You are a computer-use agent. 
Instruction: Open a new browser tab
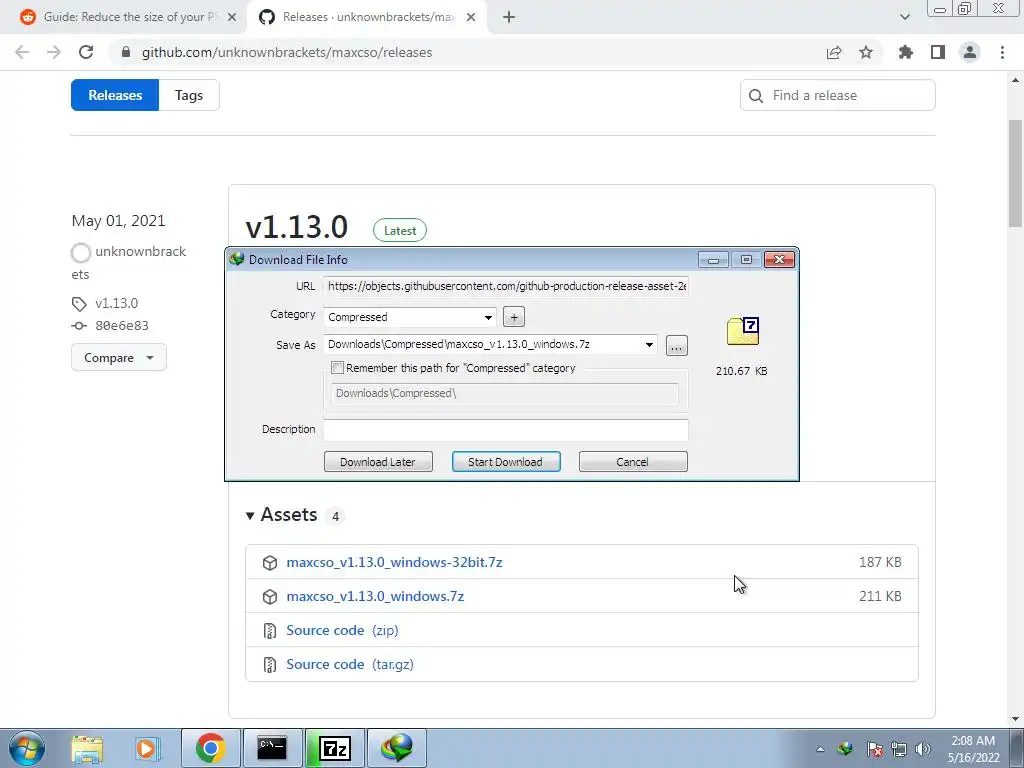click(x=509, y=17)
